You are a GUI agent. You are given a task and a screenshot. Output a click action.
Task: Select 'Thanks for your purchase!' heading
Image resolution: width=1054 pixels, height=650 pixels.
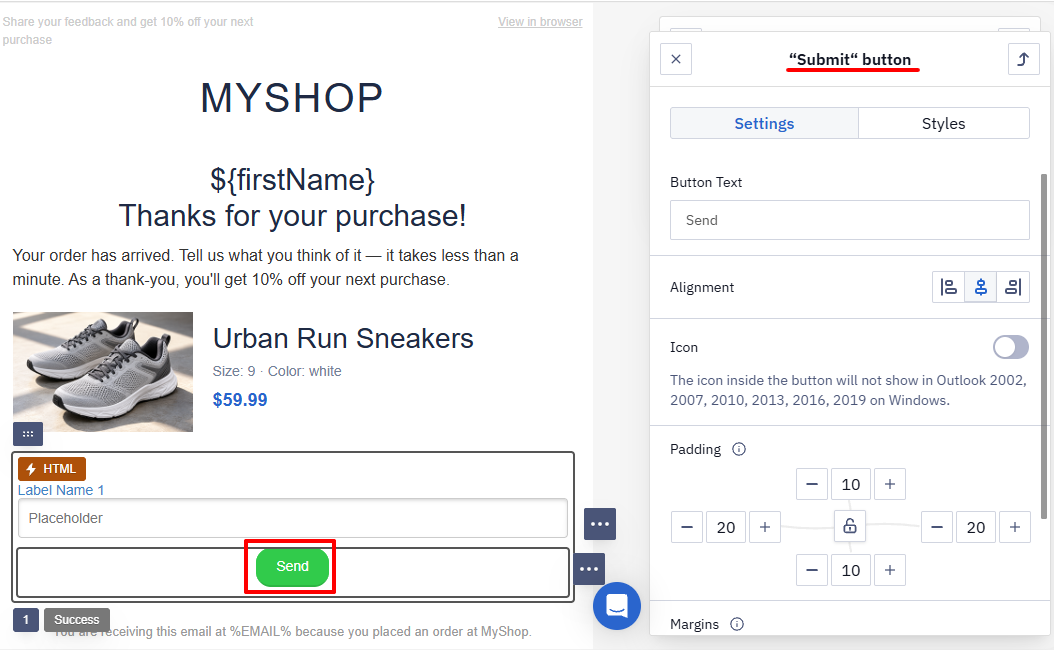(x=292, y=216)
